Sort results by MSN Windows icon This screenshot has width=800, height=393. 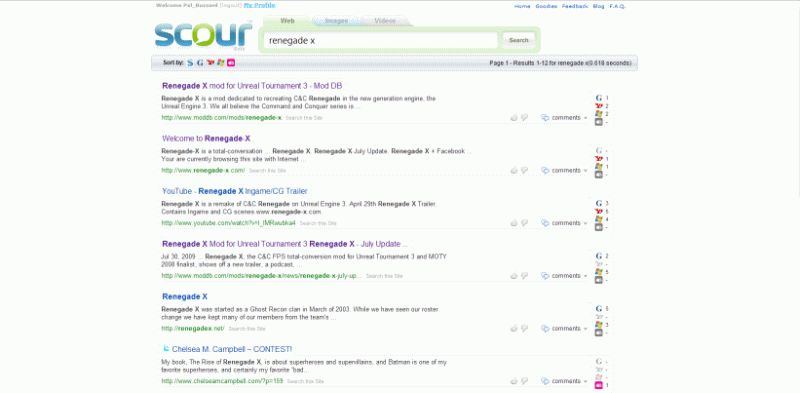tap(220, 63)
